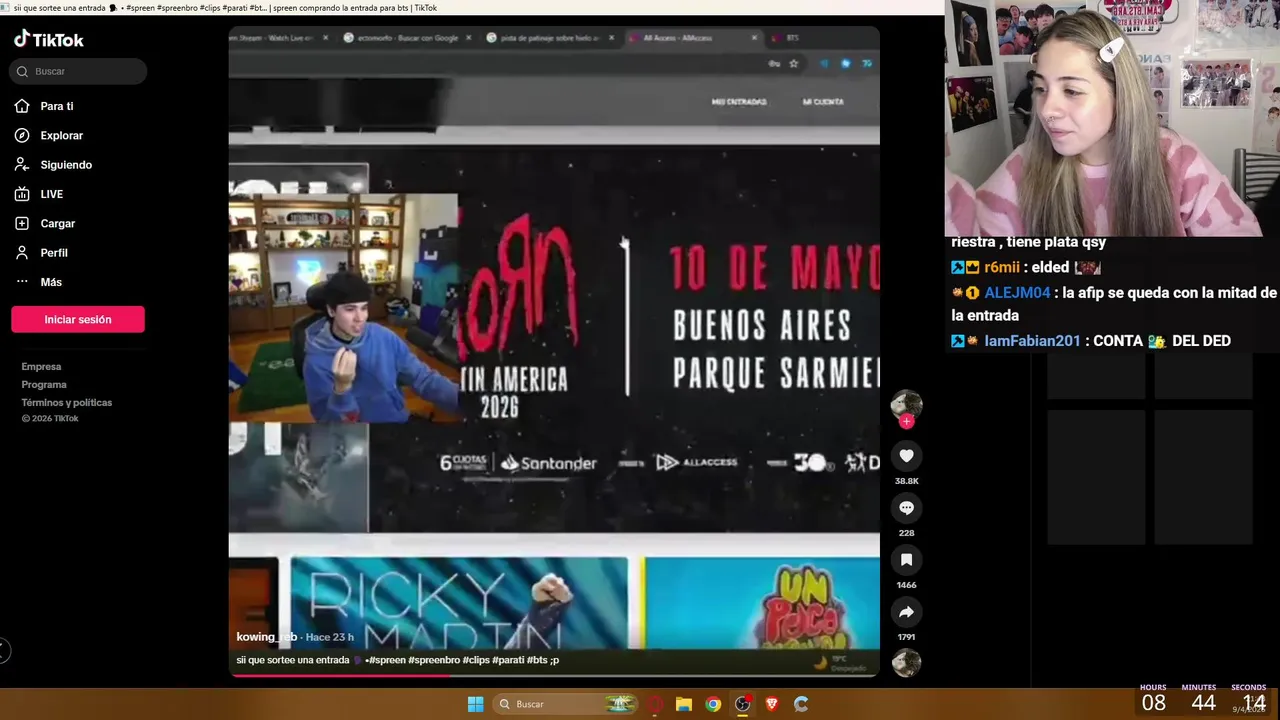Click the #parati hashtag in the caption
The height and width of the screenshot is (720, 1280).
pyautogui.click(x=508, y=660)
